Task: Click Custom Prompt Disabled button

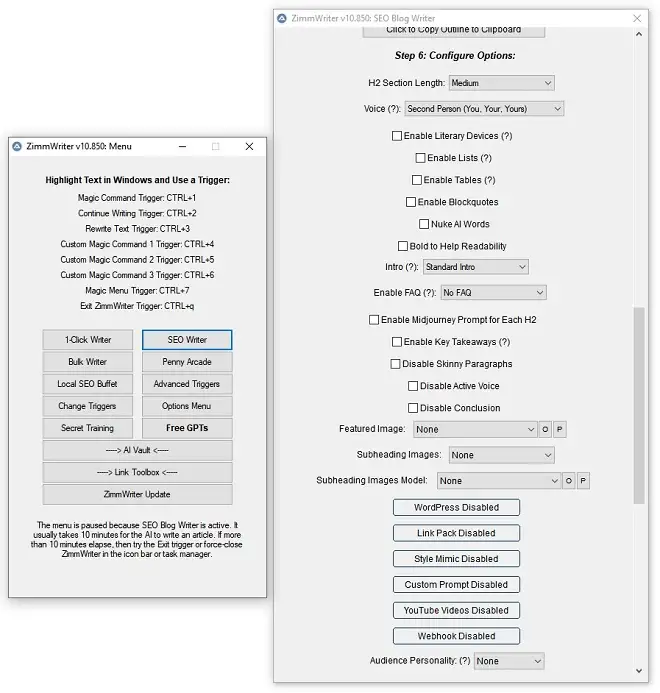Action: coord(456,585)
